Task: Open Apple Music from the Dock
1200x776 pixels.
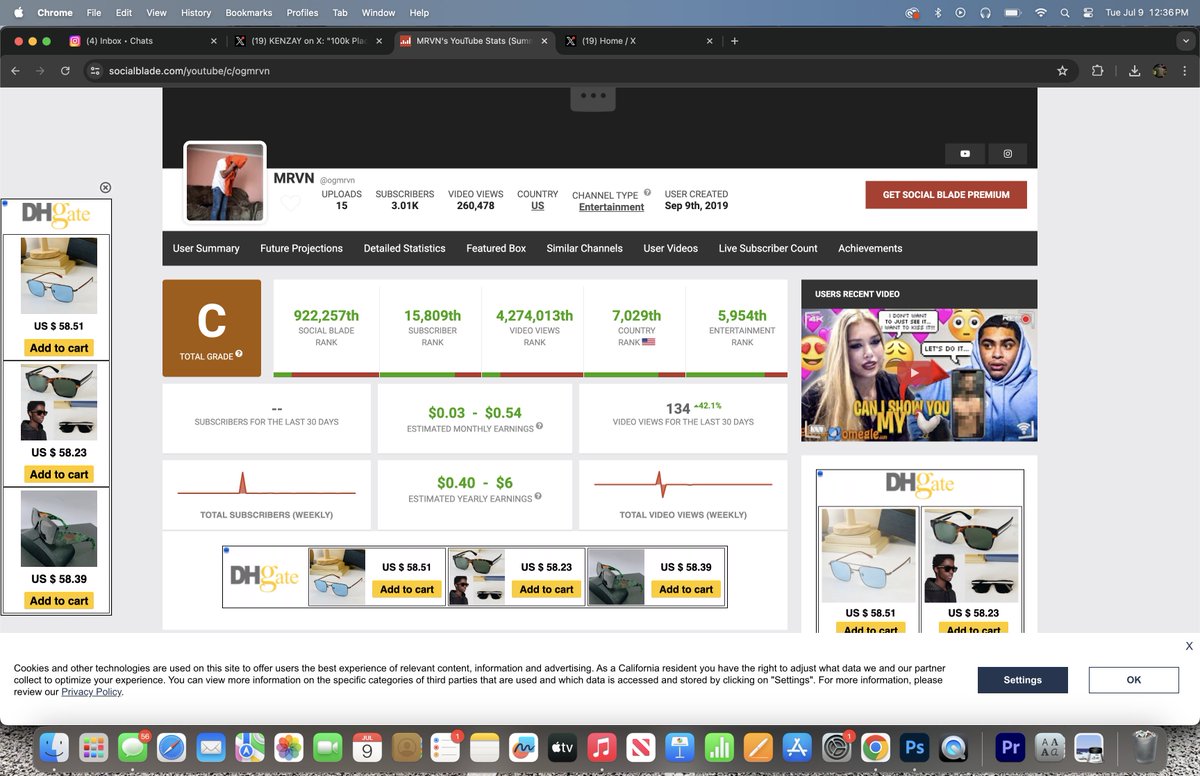Action: [601, 746]
